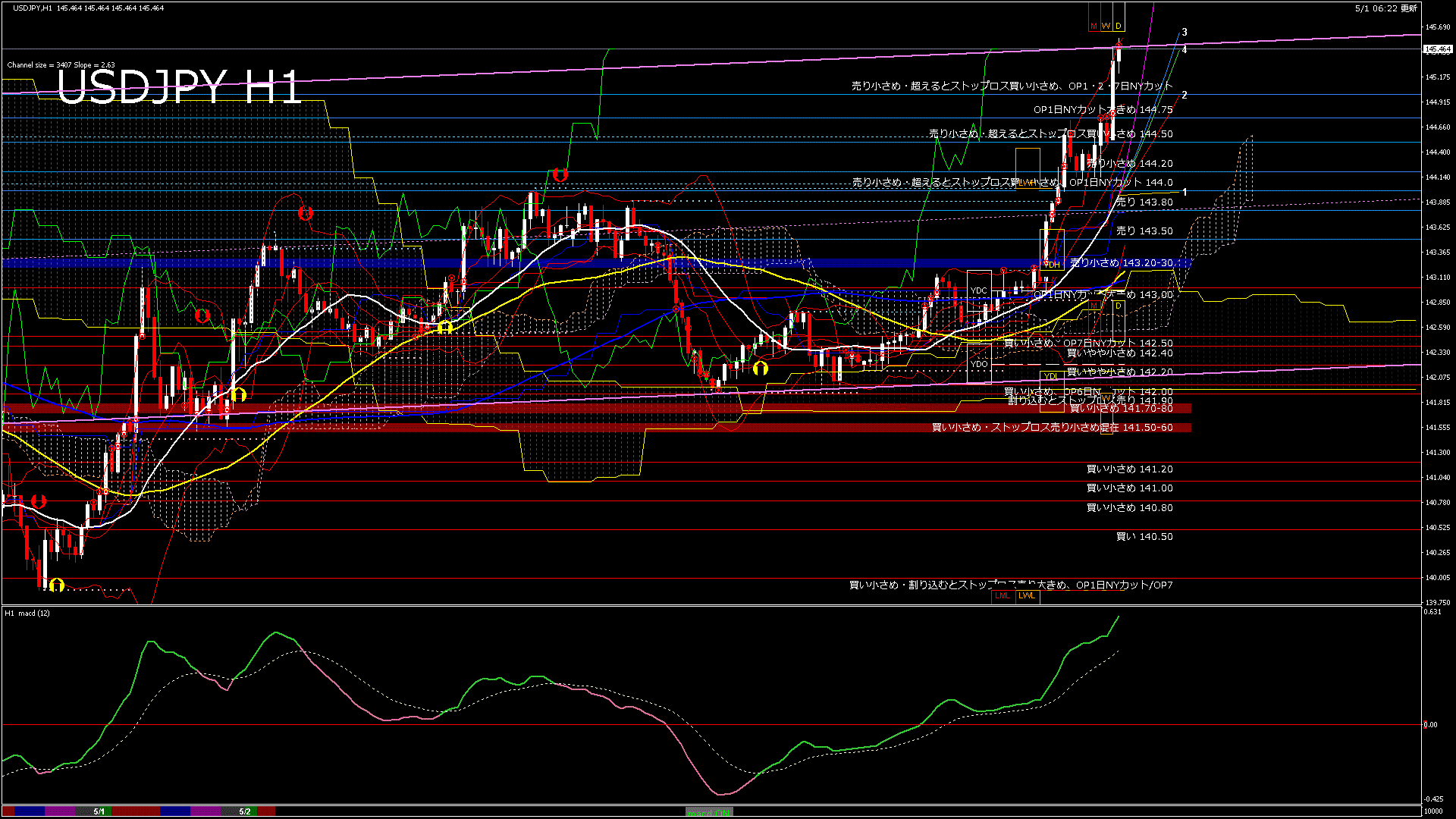Click the 5/1 date marker on timeline

pos(99,811)
